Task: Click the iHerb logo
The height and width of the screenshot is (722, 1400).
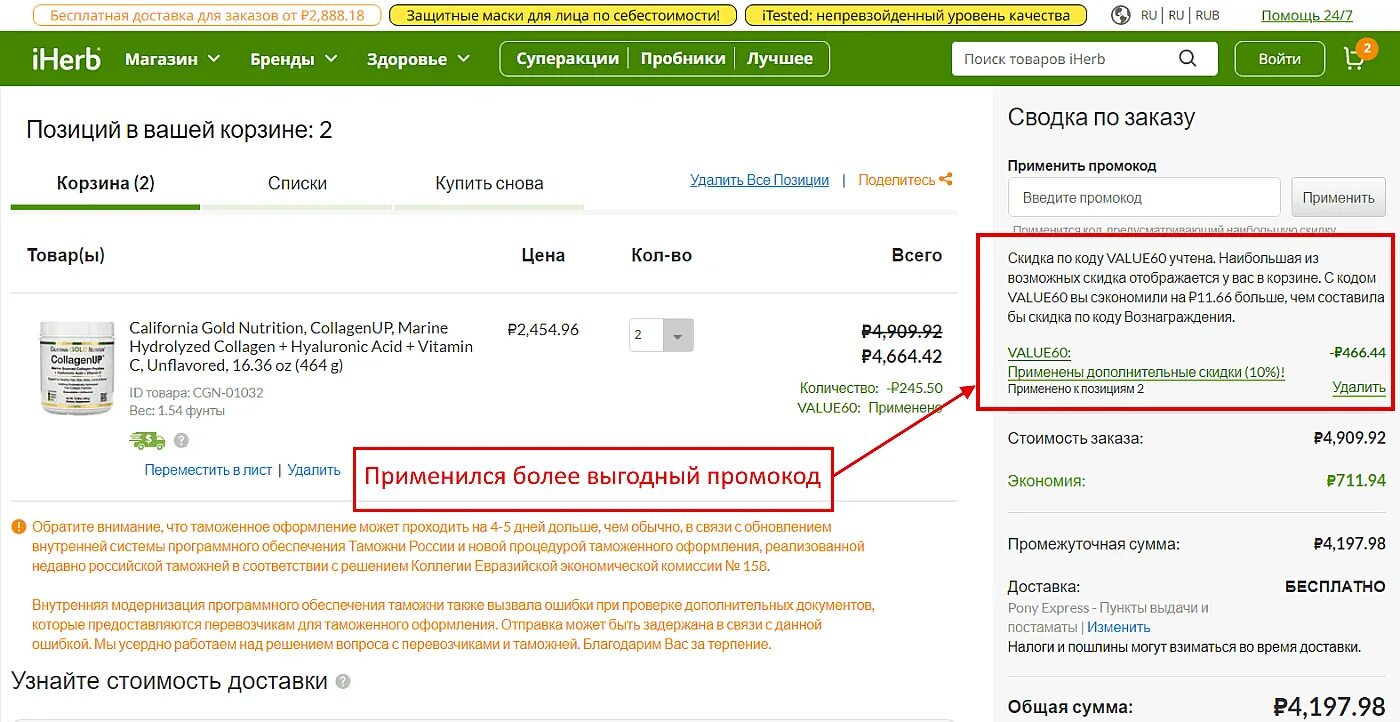Action: coord(66,59)
